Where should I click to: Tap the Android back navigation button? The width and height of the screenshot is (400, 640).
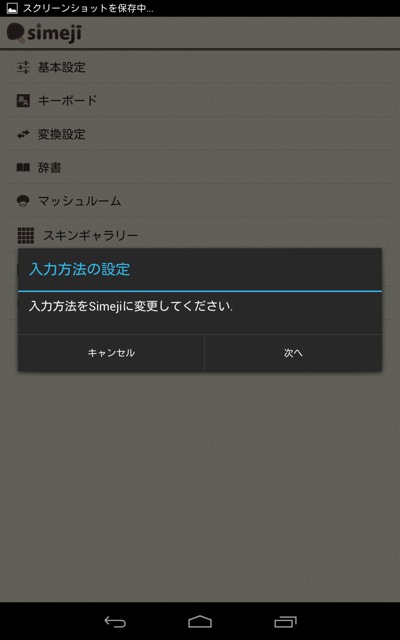coord(115,622)
